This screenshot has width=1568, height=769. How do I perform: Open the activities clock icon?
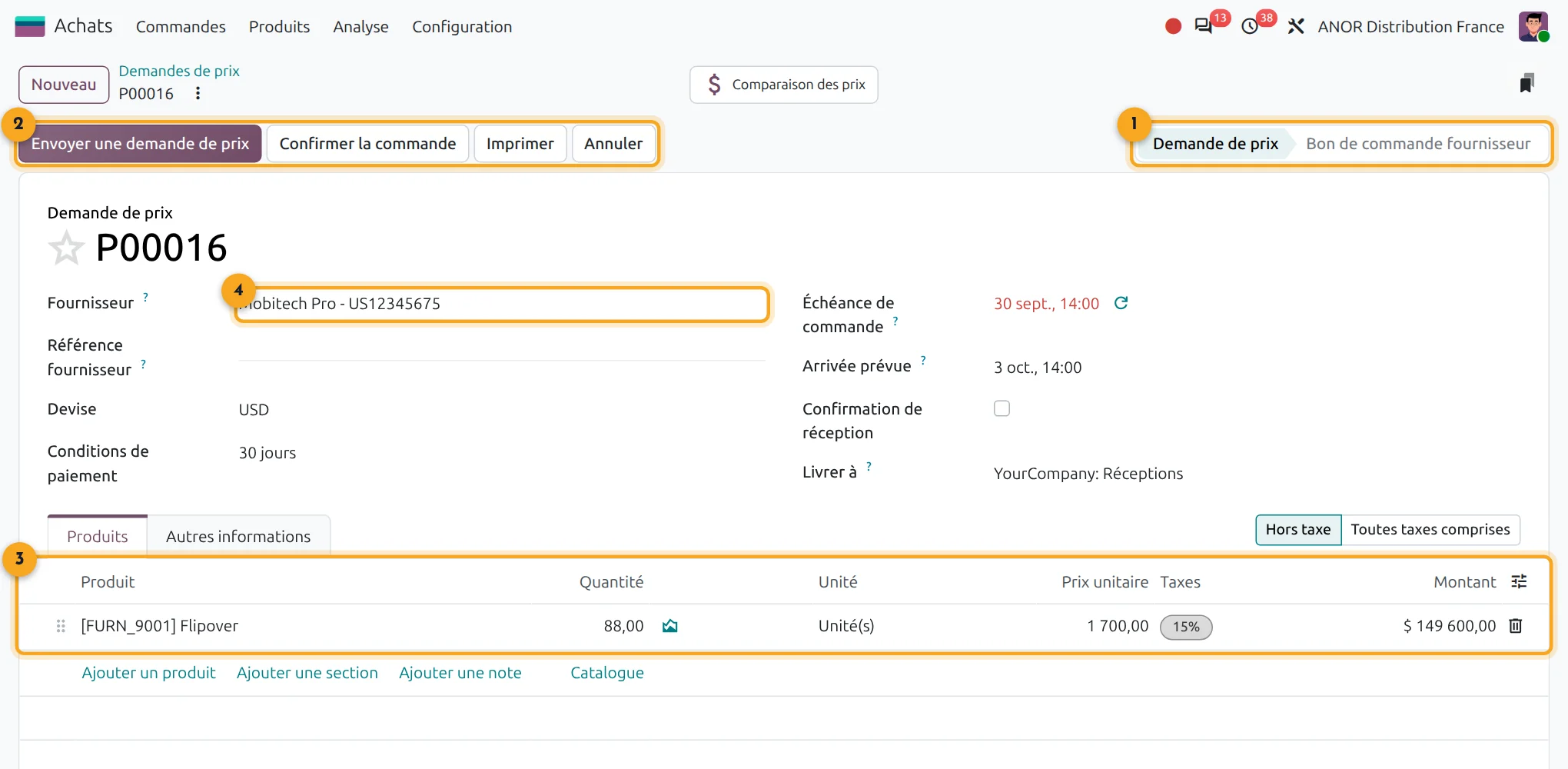coord(1250,26)
